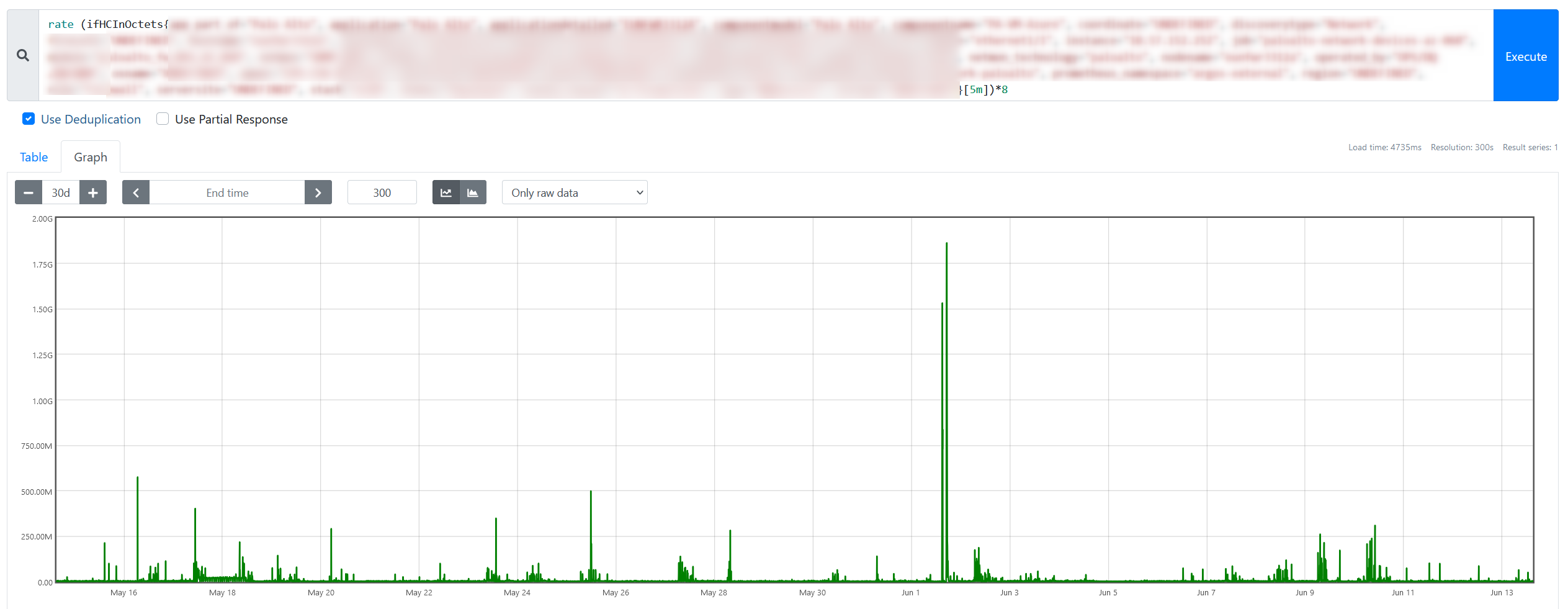The image size is (1568, 609).
Task: Click the May 16 x-axis label
Action: point(123,592)
